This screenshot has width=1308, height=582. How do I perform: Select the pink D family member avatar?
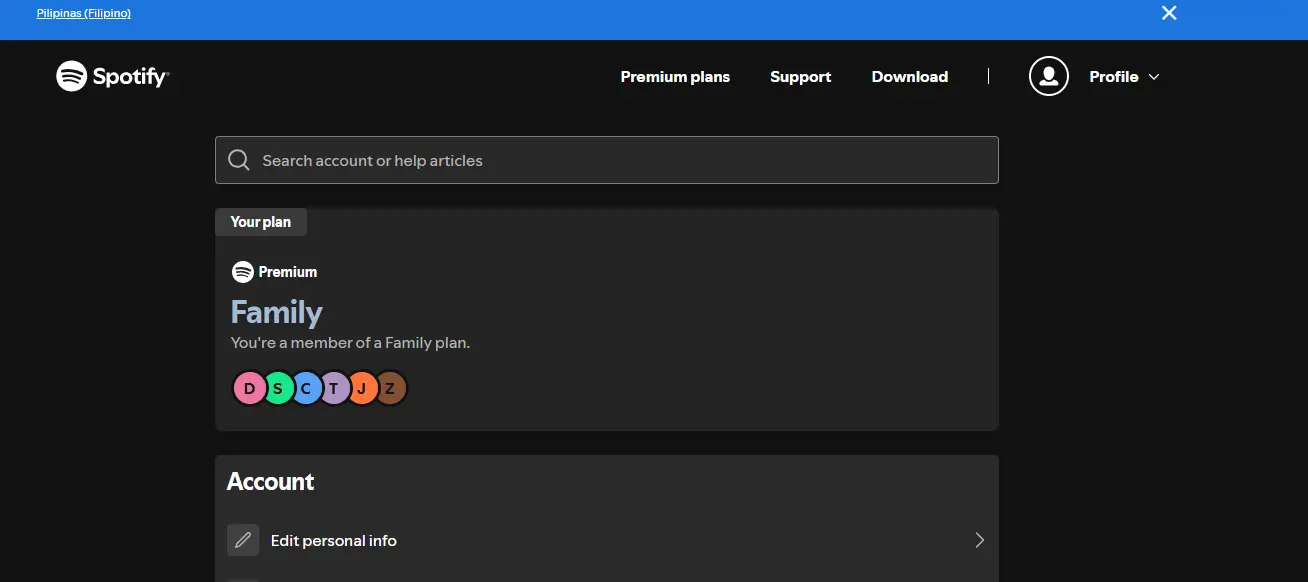point(249,388)
